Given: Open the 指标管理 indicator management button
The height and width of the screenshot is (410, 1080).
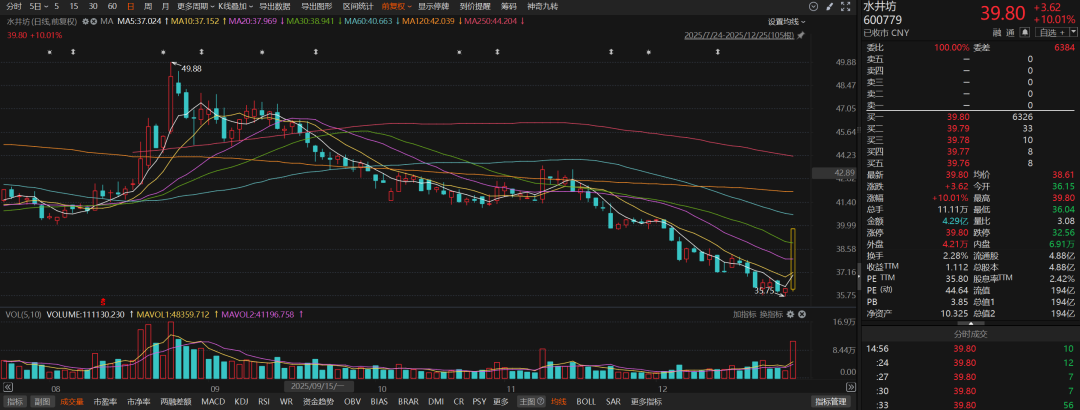Looking at the screenshot, I should [x=830, y=401].
